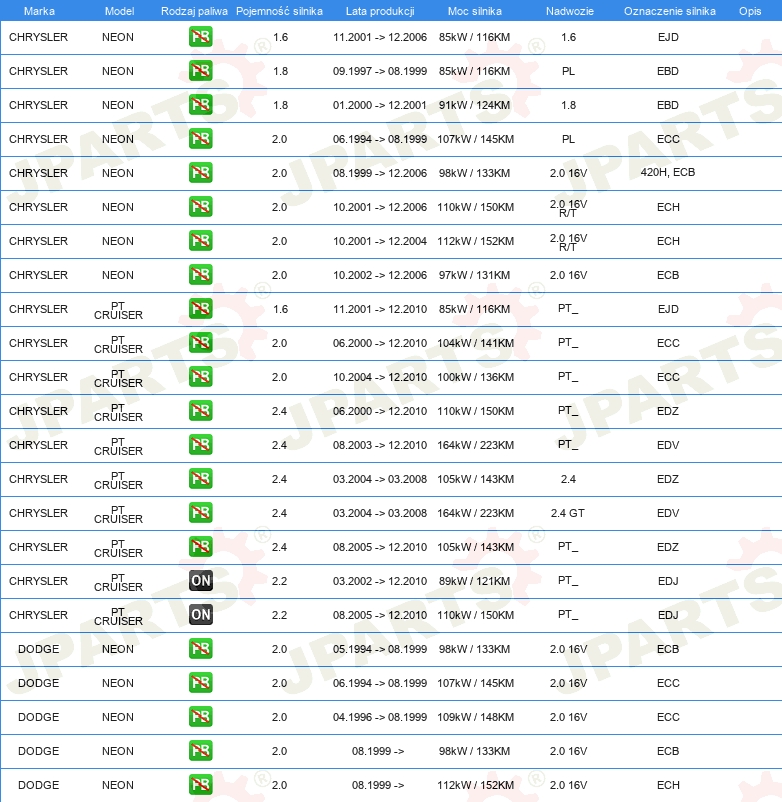Click the Oznaczenie silnika column header

[669, 11]
